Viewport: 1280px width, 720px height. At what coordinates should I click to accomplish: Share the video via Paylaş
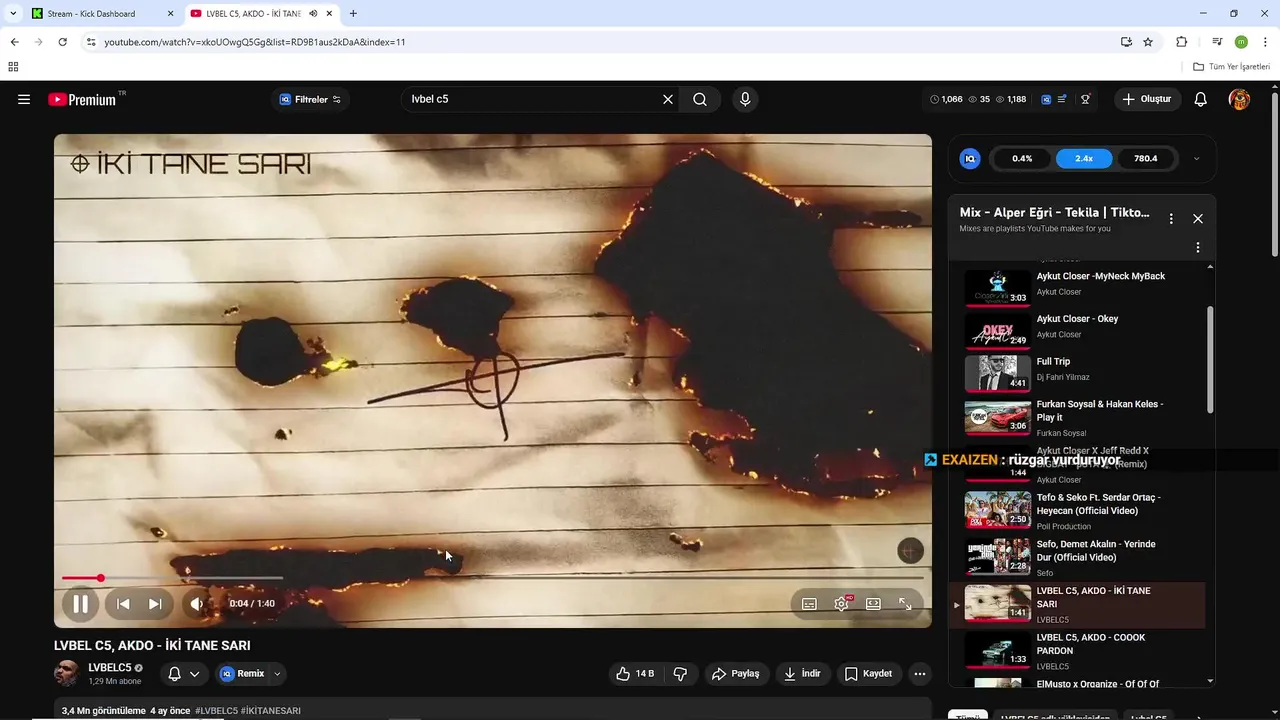click(736, 674)
